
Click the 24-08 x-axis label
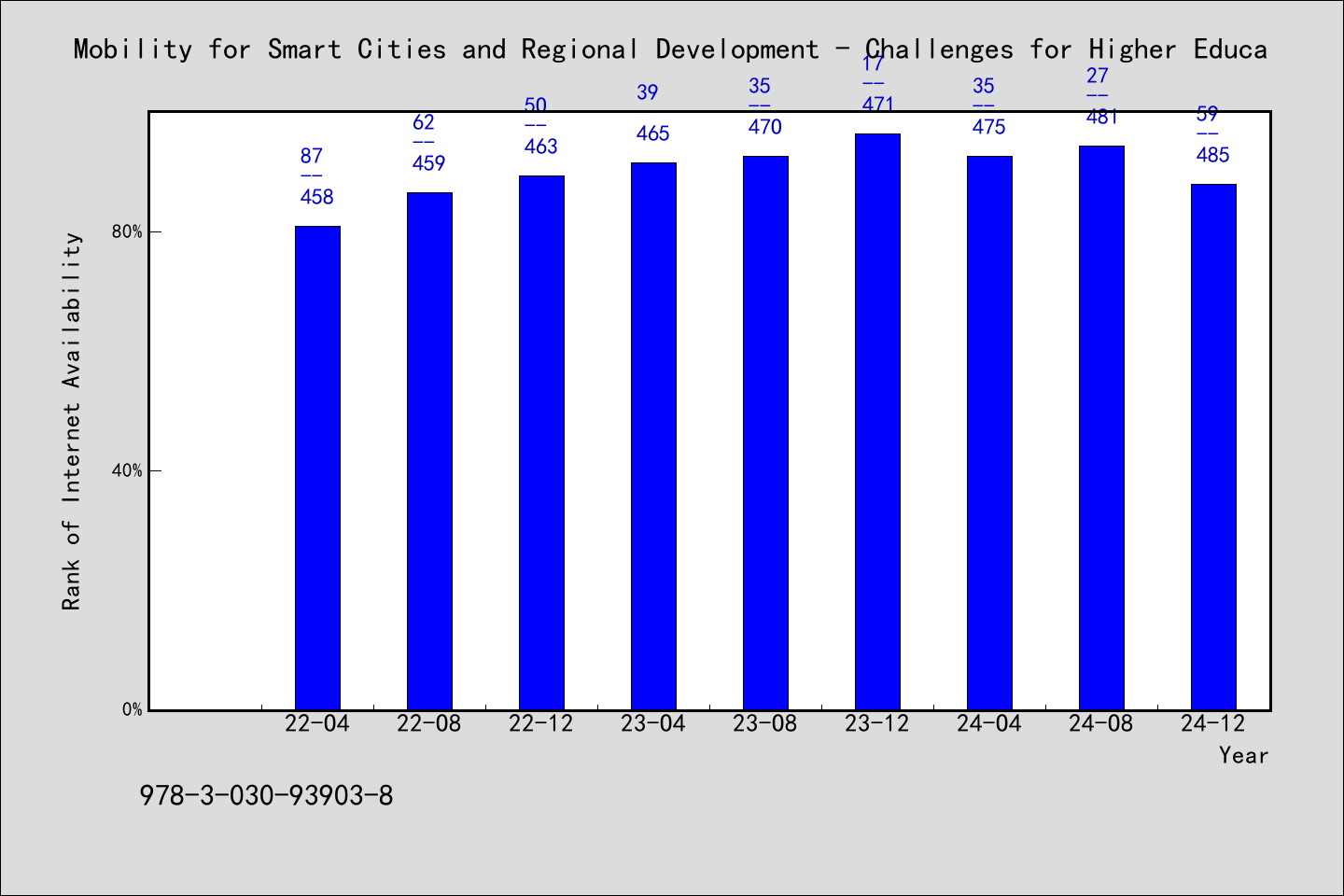coord(1101,723)
